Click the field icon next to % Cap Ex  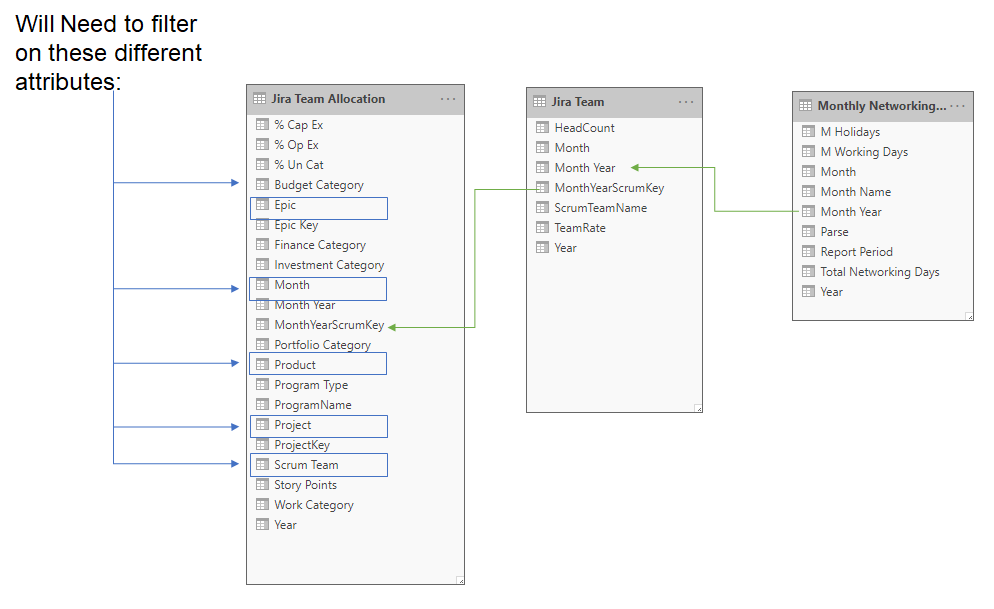click(262, 124)
